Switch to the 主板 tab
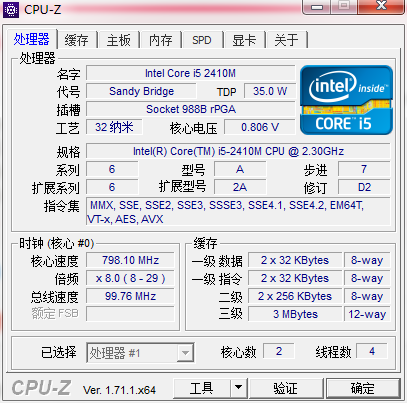Viewport: 407px width, 403px height. [119, 40]
